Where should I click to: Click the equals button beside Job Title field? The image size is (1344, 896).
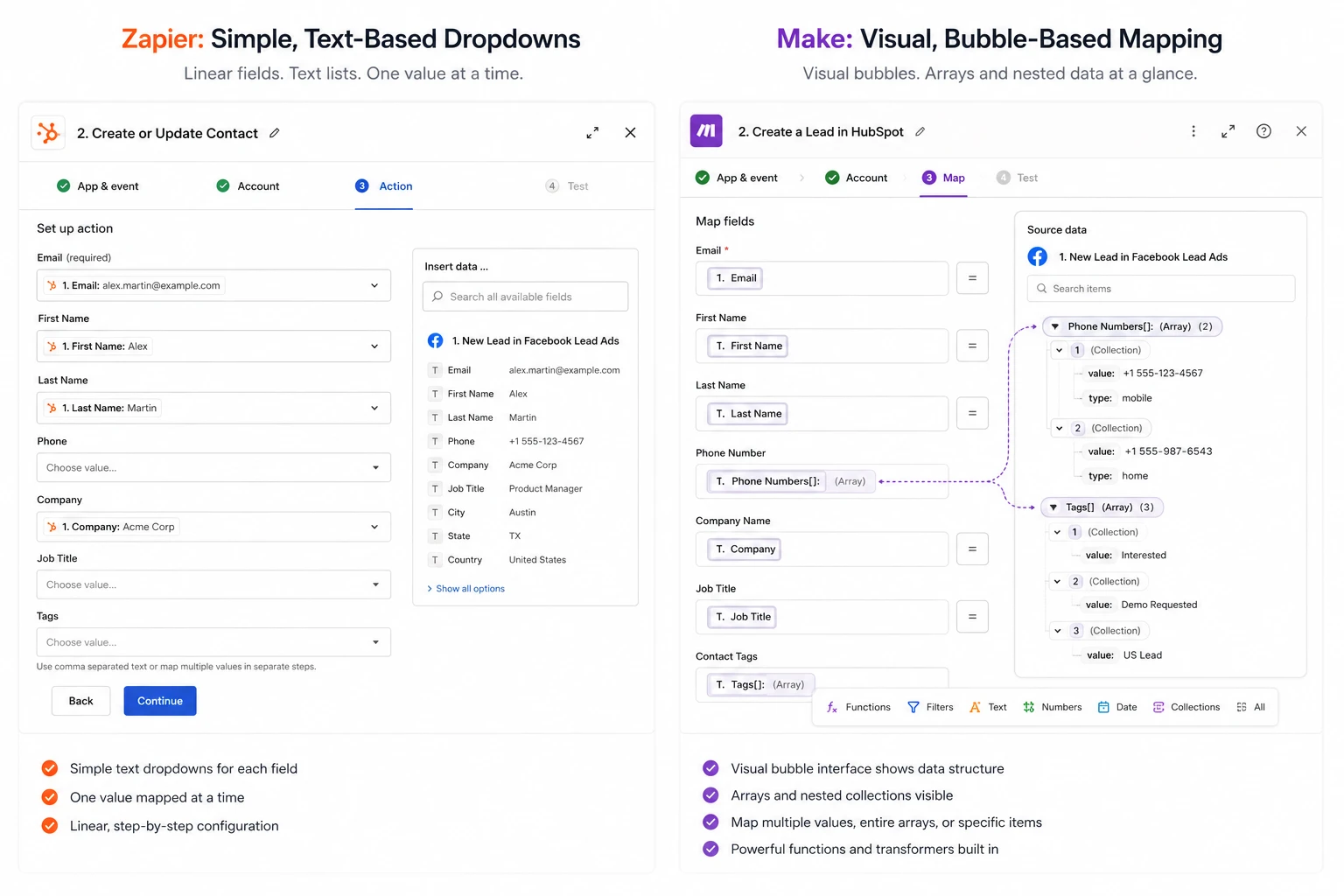972,616
